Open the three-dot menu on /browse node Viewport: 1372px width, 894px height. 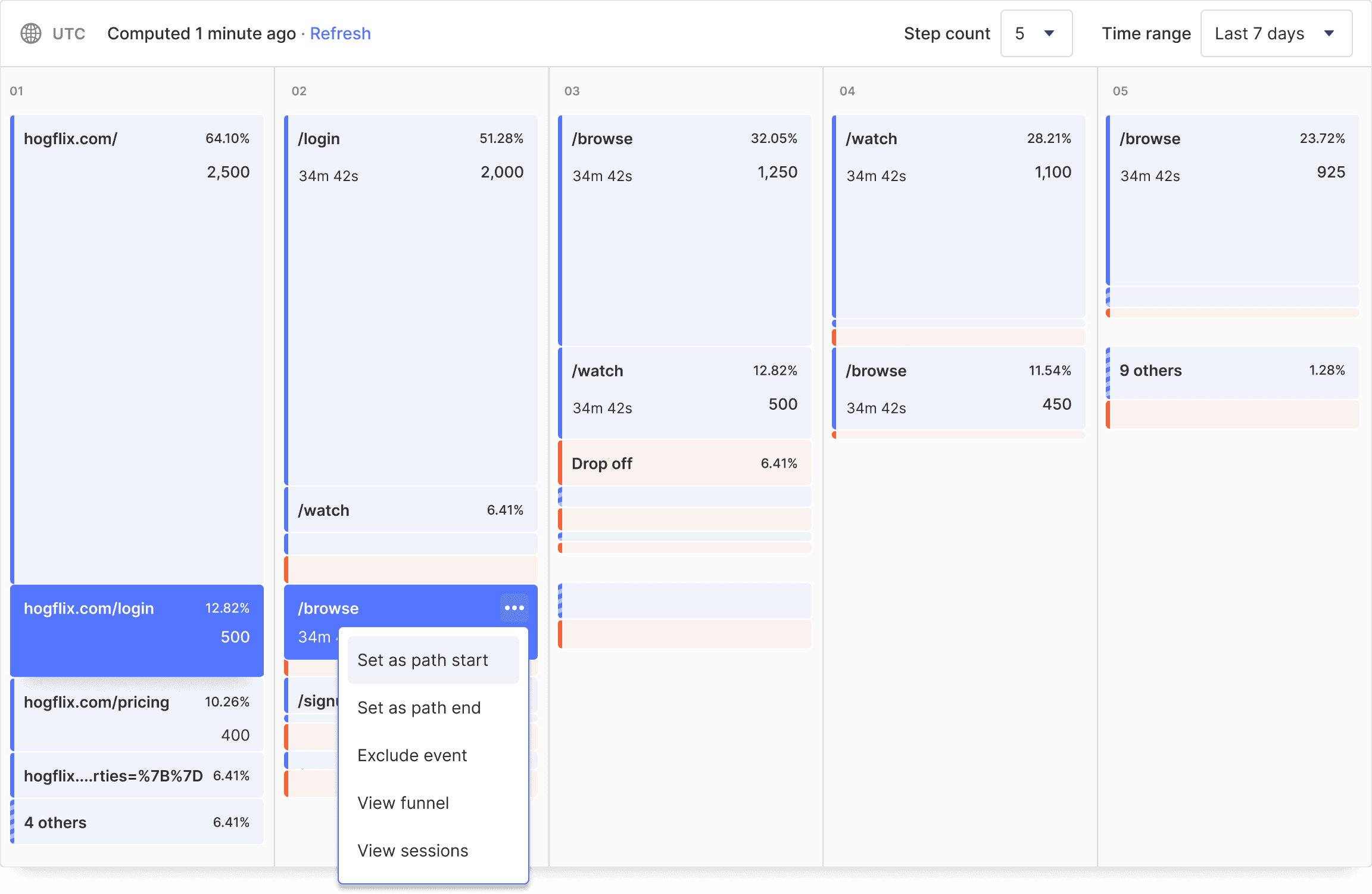coord(514,608)
